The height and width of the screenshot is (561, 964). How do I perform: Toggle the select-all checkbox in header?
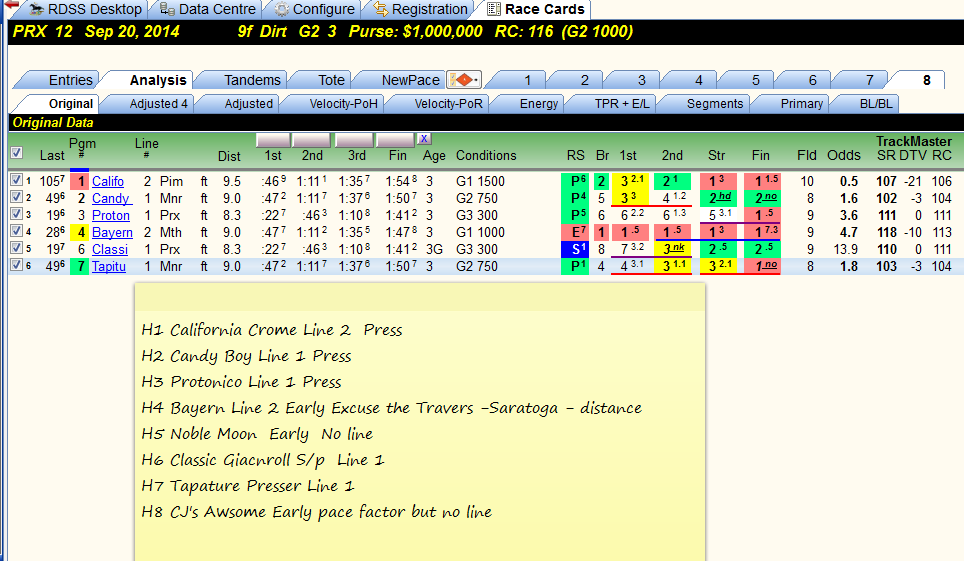(17, 153)
